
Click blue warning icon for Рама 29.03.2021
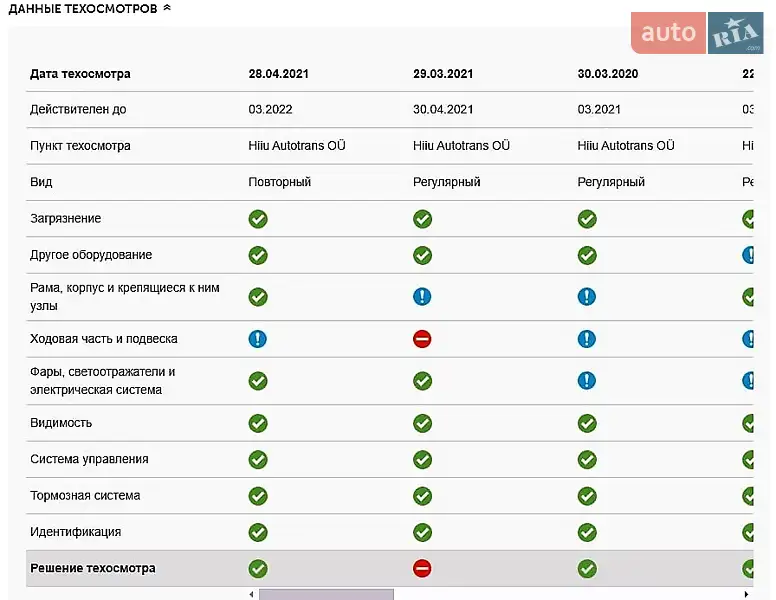(x=422, y=297)
